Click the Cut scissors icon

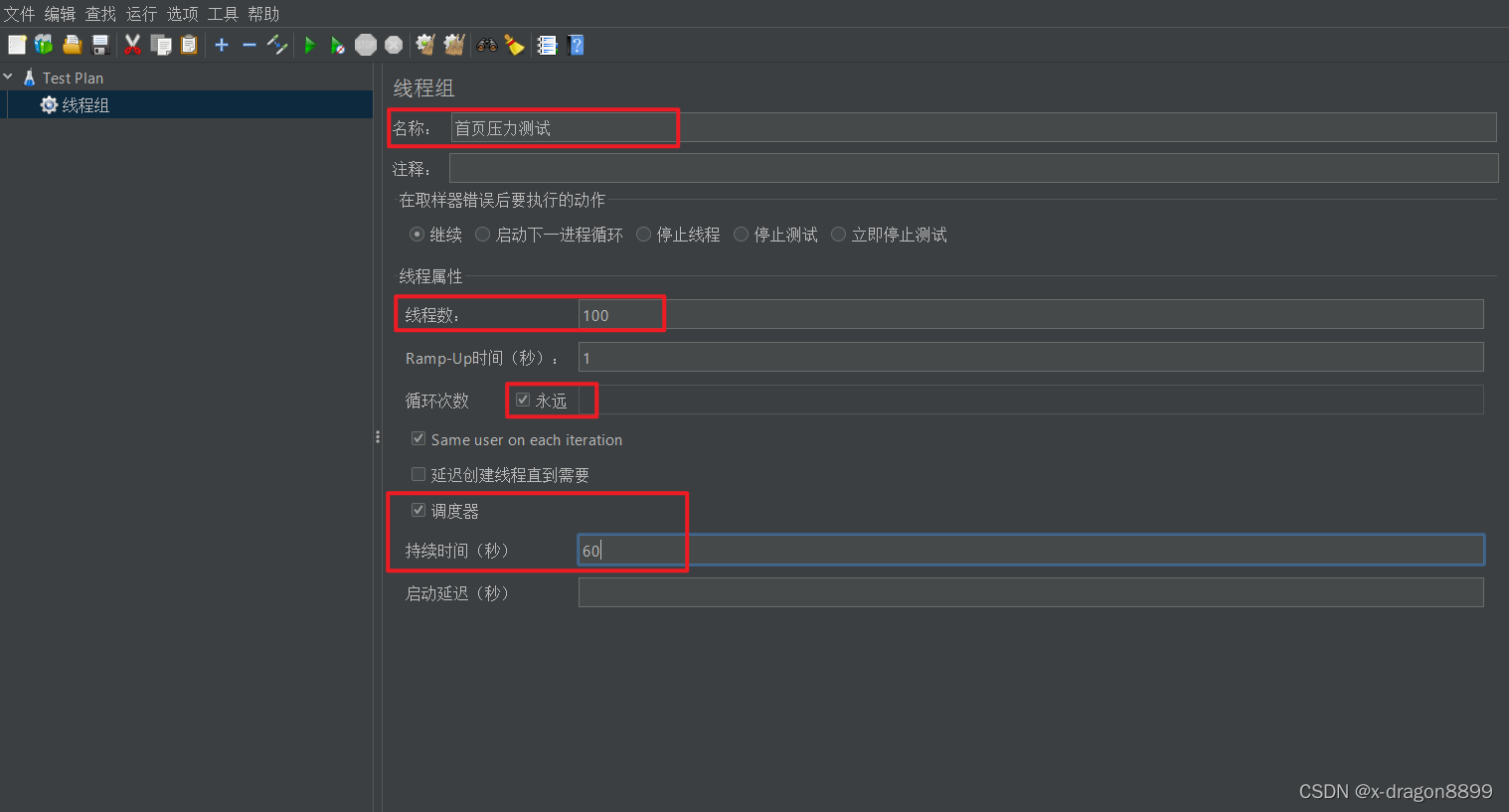coord(132,45)
